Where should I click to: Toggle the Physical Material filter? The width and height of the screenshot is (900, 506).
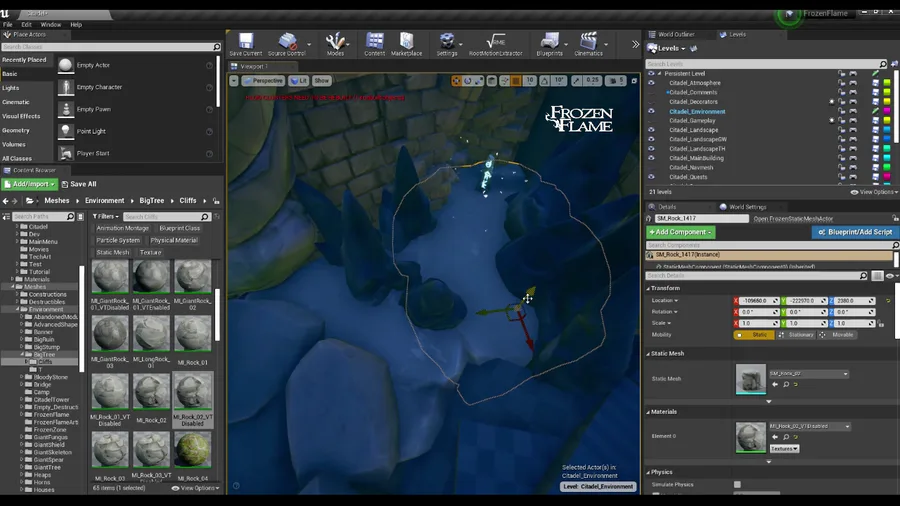click(x=174, y=240)
